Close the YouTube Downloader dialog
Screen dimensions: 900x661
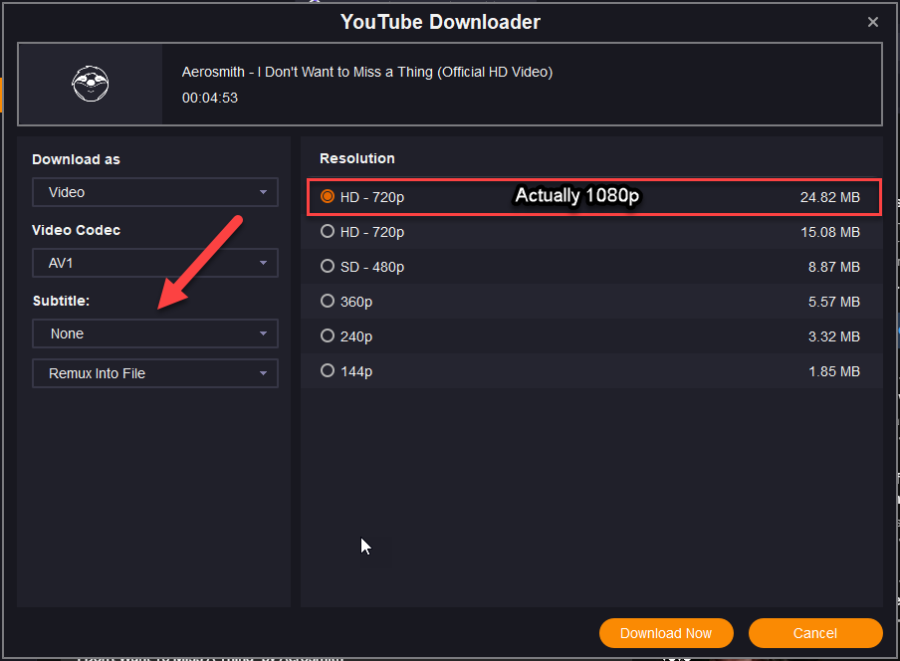pyautogui.click(x=872, y=22)
